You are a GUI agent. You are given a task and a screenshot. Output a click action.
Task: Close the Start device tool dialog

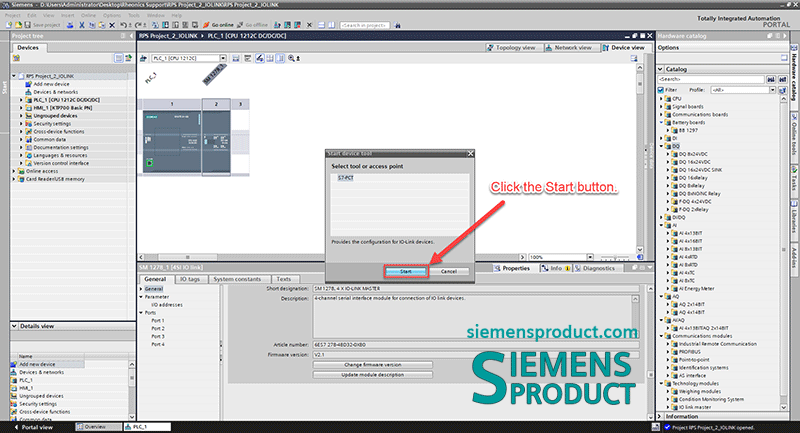pyautogui.click(x=470, y=154)
